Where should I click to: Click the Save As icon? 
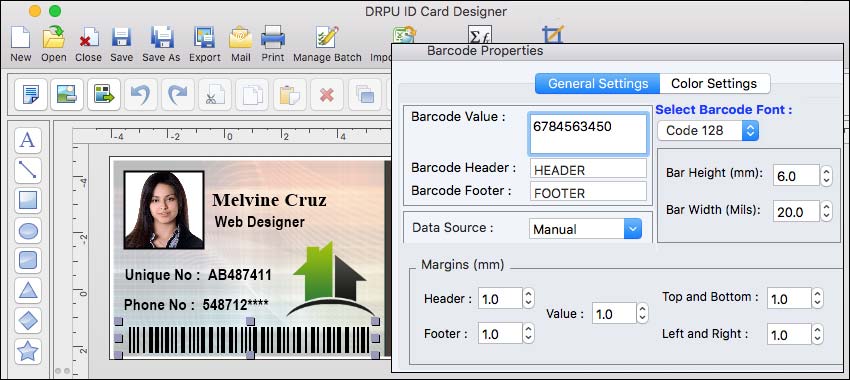[161, 37]
